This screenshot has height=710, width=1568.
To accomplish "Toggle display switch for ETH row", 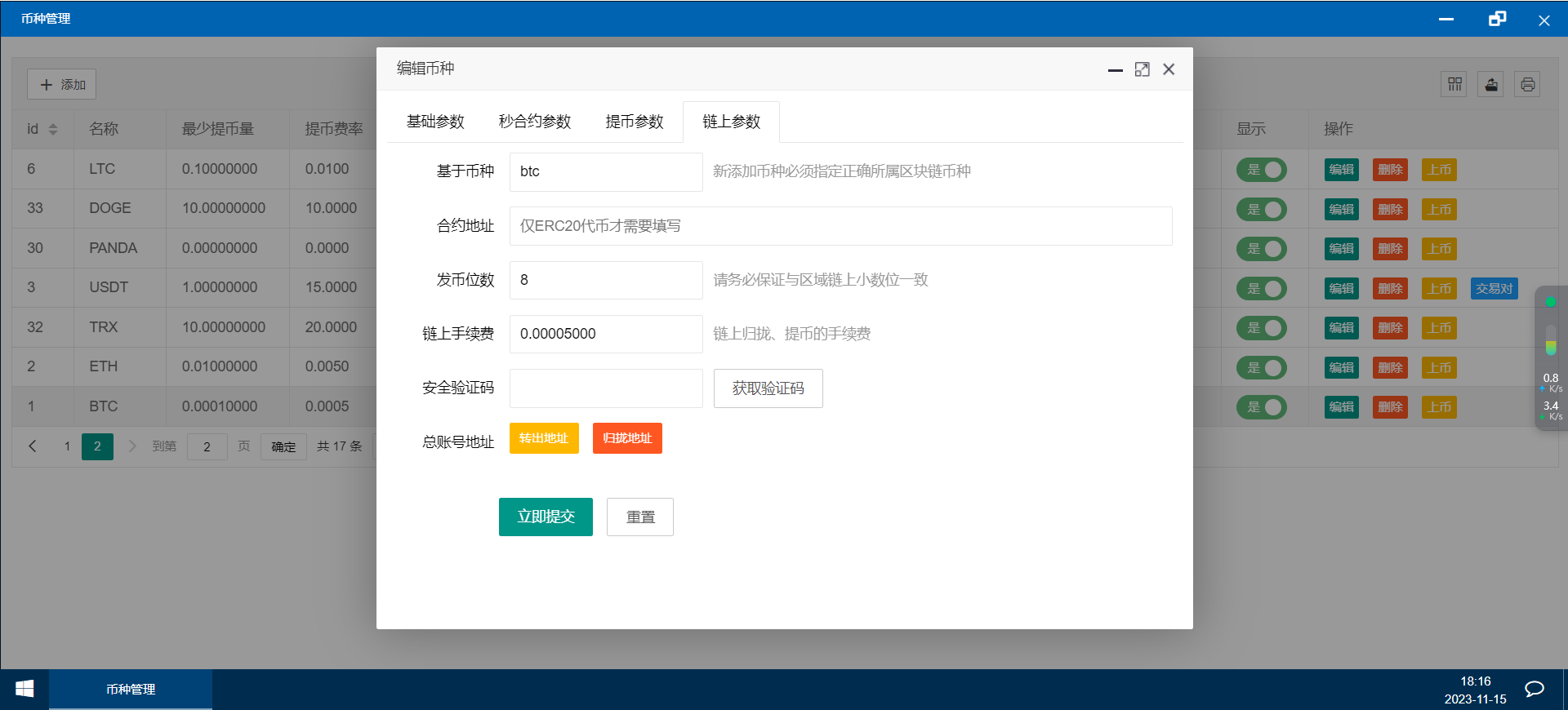I will (1262, 367).
